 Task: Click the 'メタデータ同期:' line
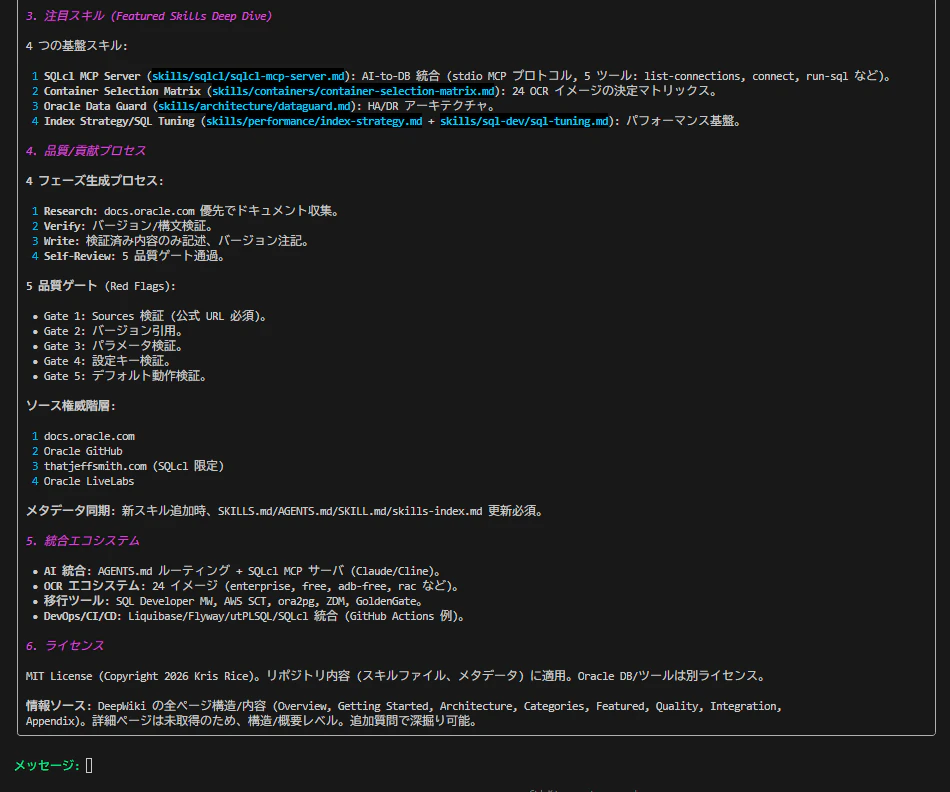(286, 511)
